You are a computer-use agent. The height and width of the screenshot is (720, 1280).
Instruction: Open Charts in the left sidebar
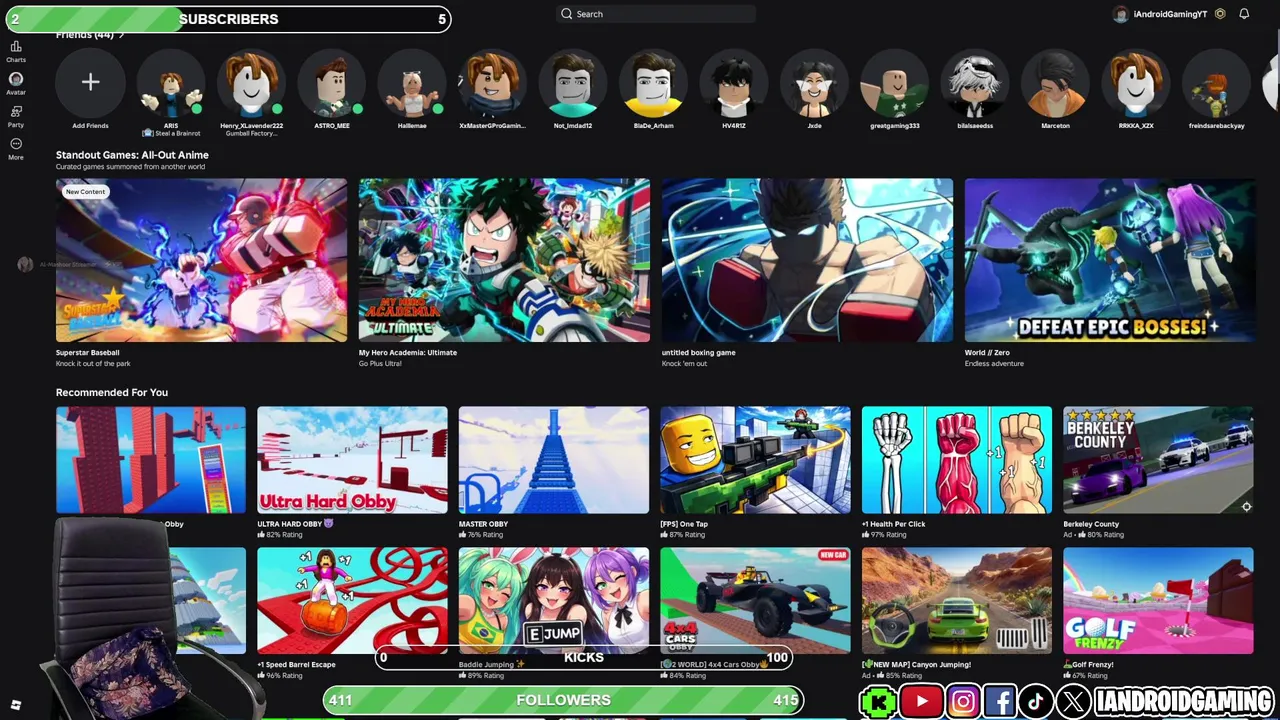[x=16, y=51]
